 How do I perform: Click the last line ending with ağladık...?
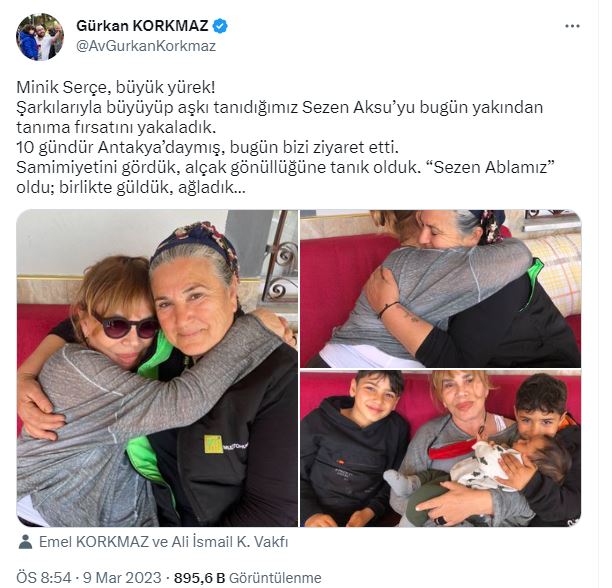click(131, 188)
